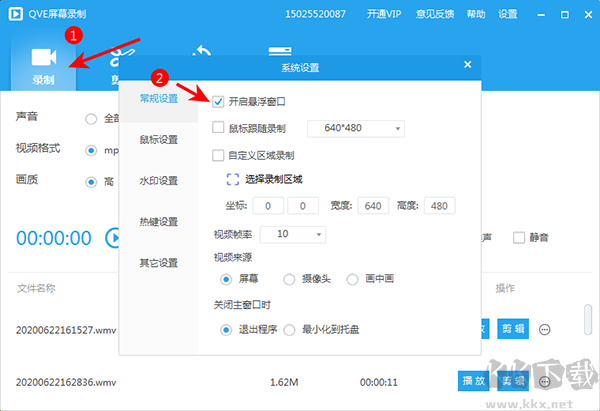Select 摄像头 as video source
The width and height of the screenshot is (600, 411).
click(290, 279)
